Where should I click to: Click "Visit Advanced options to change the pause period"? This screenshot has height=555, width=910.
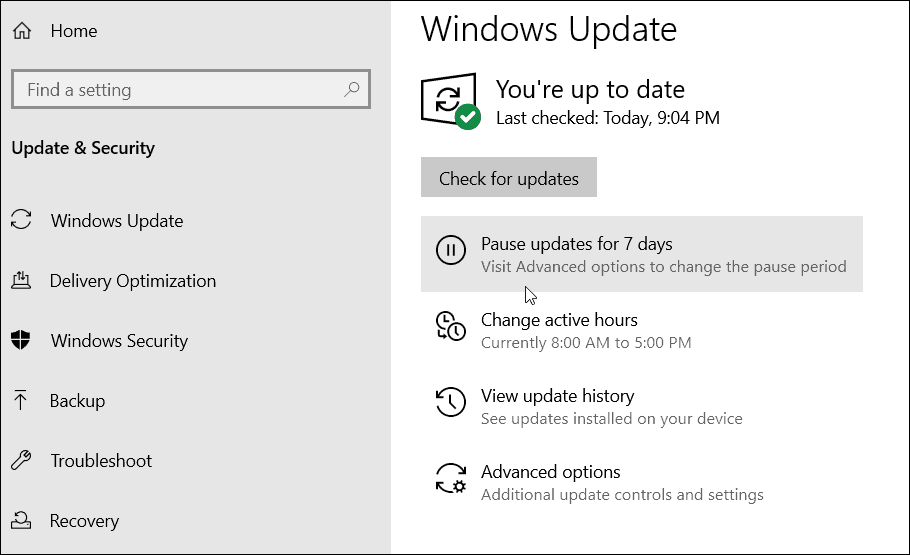tap(663, 266)
